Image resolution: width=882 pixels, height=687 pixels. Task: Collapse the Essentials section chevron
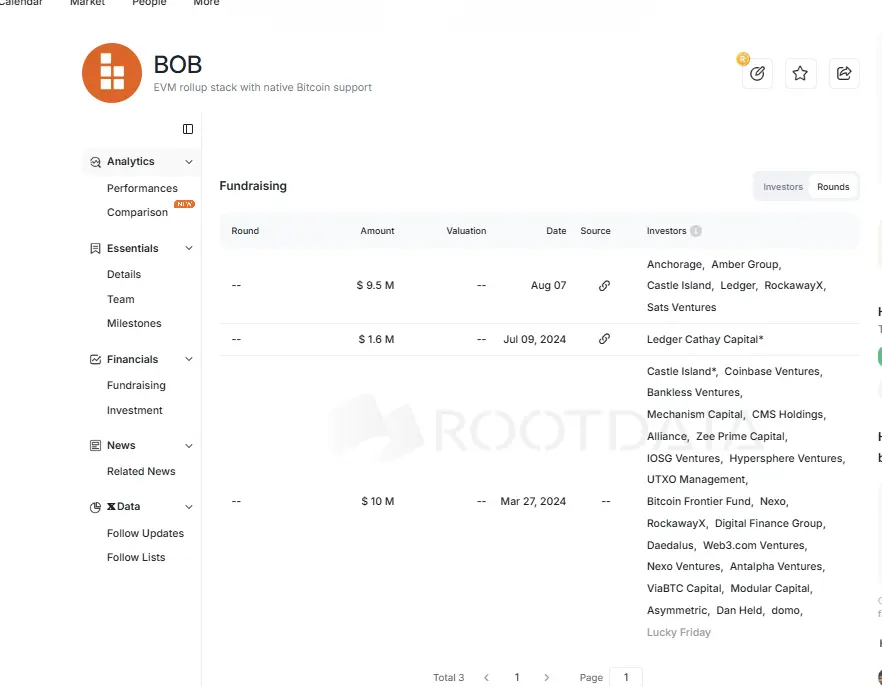coord(189,248)
